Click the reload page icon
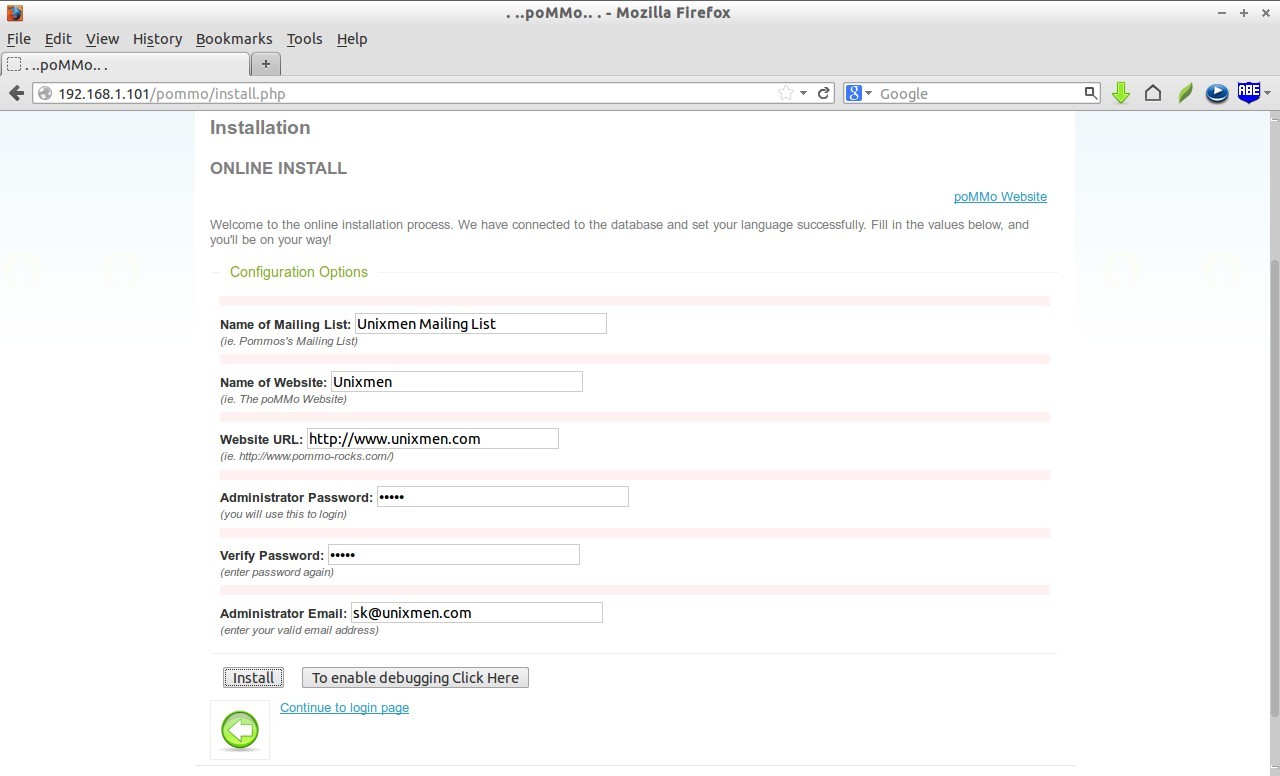 pyautogui.click(x=823, y=93)
